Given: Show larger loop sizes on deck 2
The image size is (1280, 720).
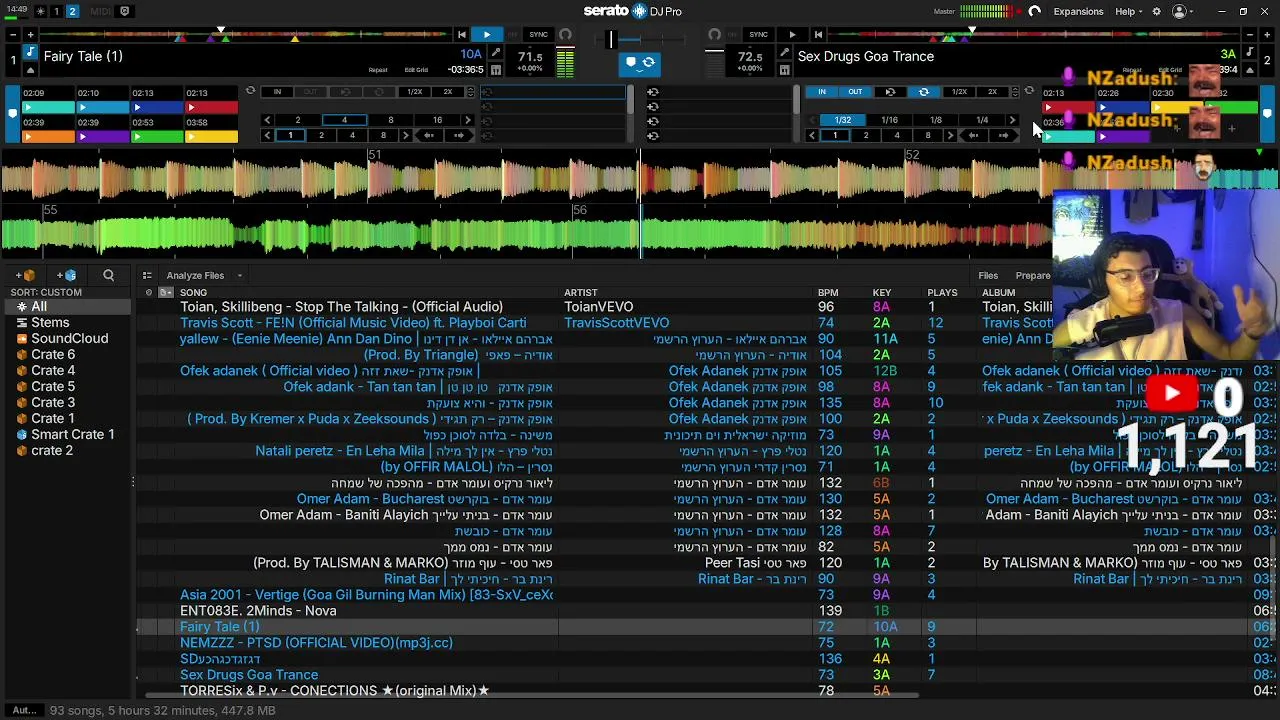Looking at the screenshot, I should (x=1012, y=120).
